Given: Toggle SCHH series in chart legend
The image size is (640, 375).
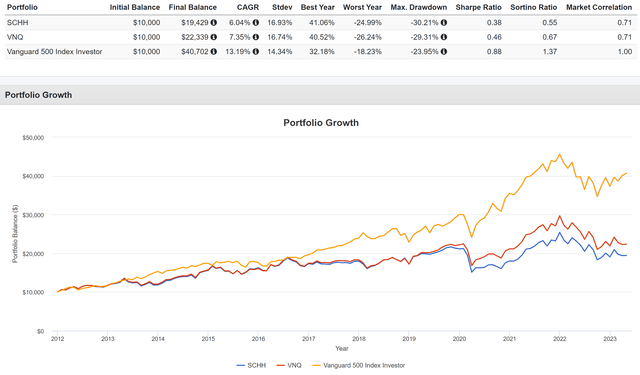Looking at the screenshot, I should [251, 365].
